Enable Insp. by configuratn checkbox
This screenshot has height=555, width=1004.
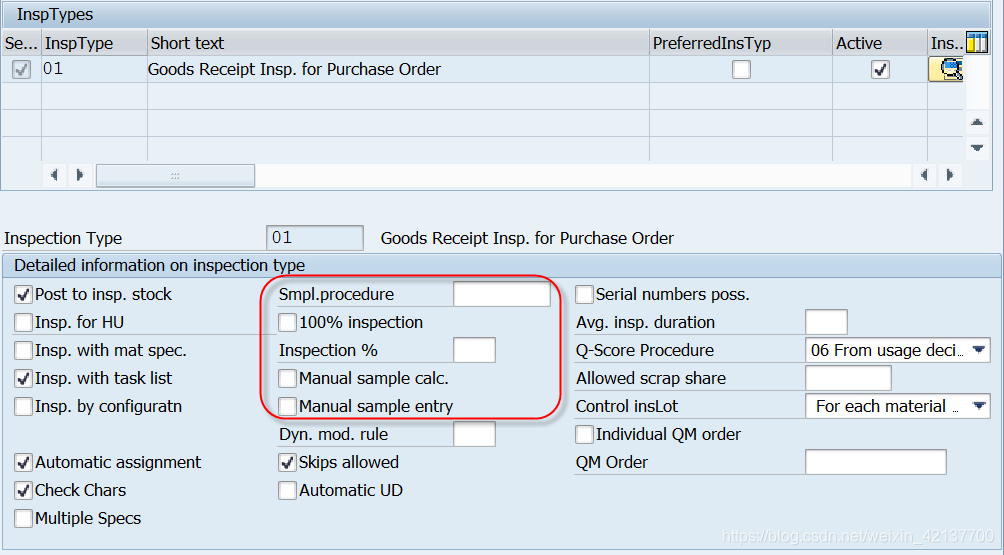coord(23,406)
